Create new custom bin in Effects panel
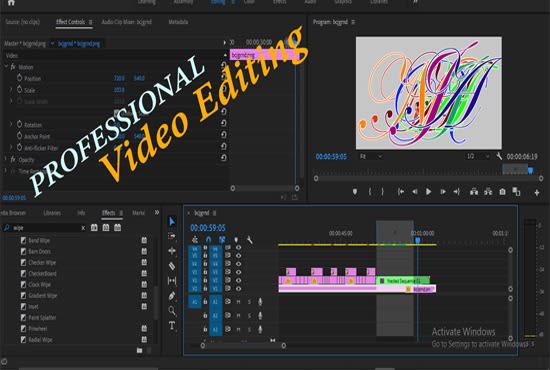This screenshot has width=550, height=370. click(139, 350)
